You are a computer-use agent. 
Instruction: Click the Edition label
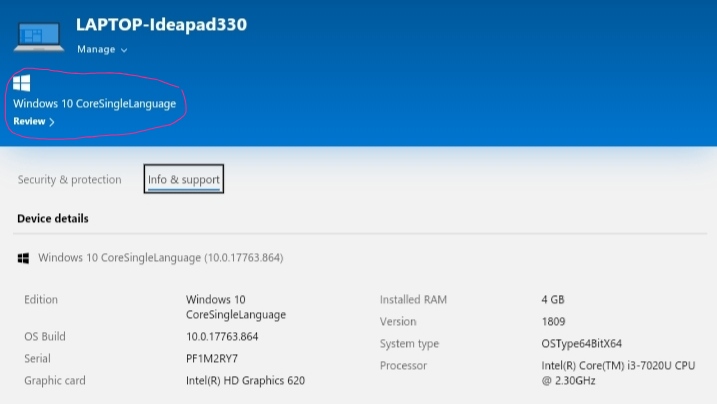click(x=41, y=300)
